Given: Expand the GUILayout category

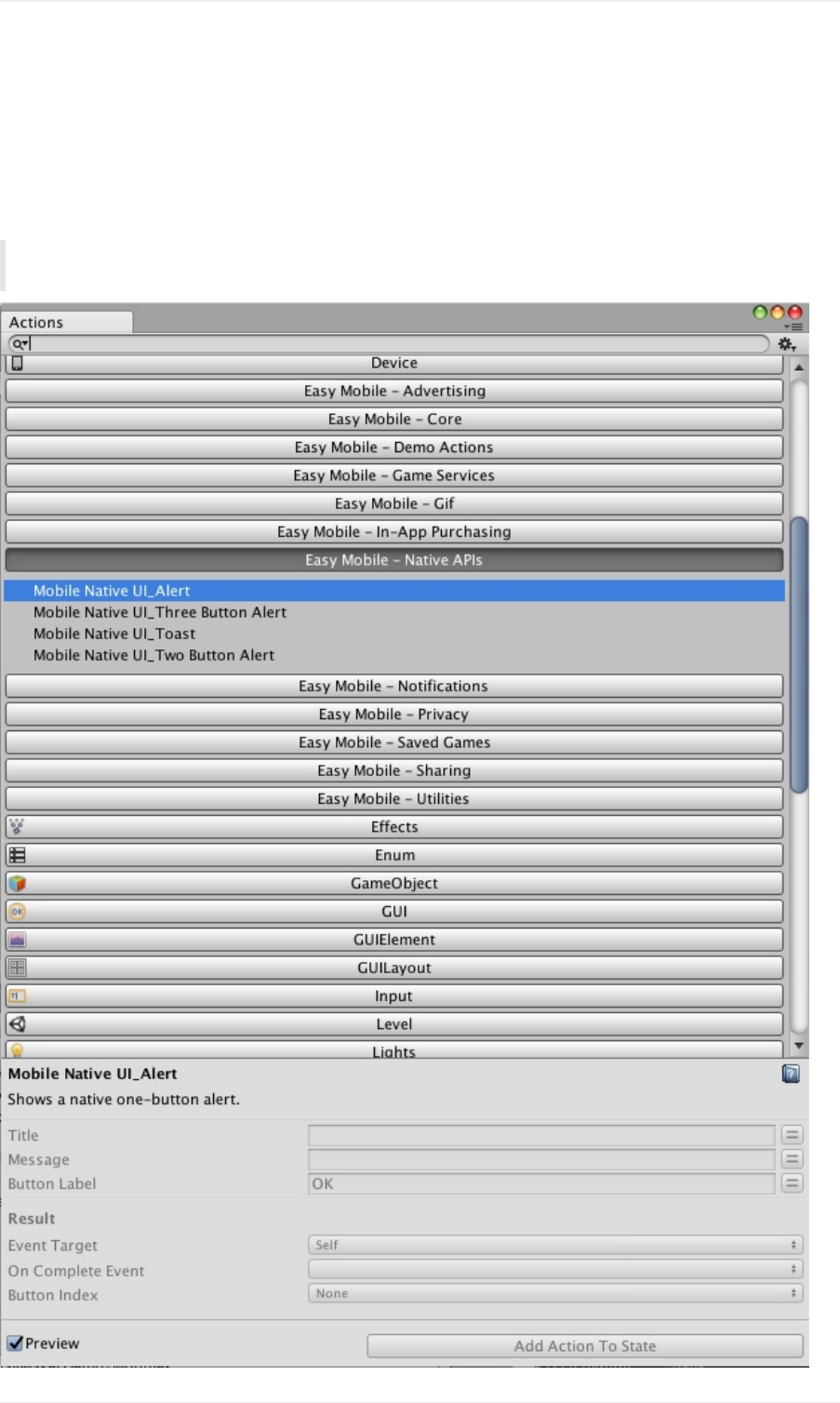Looking at the screenshot, I should 394,968.
